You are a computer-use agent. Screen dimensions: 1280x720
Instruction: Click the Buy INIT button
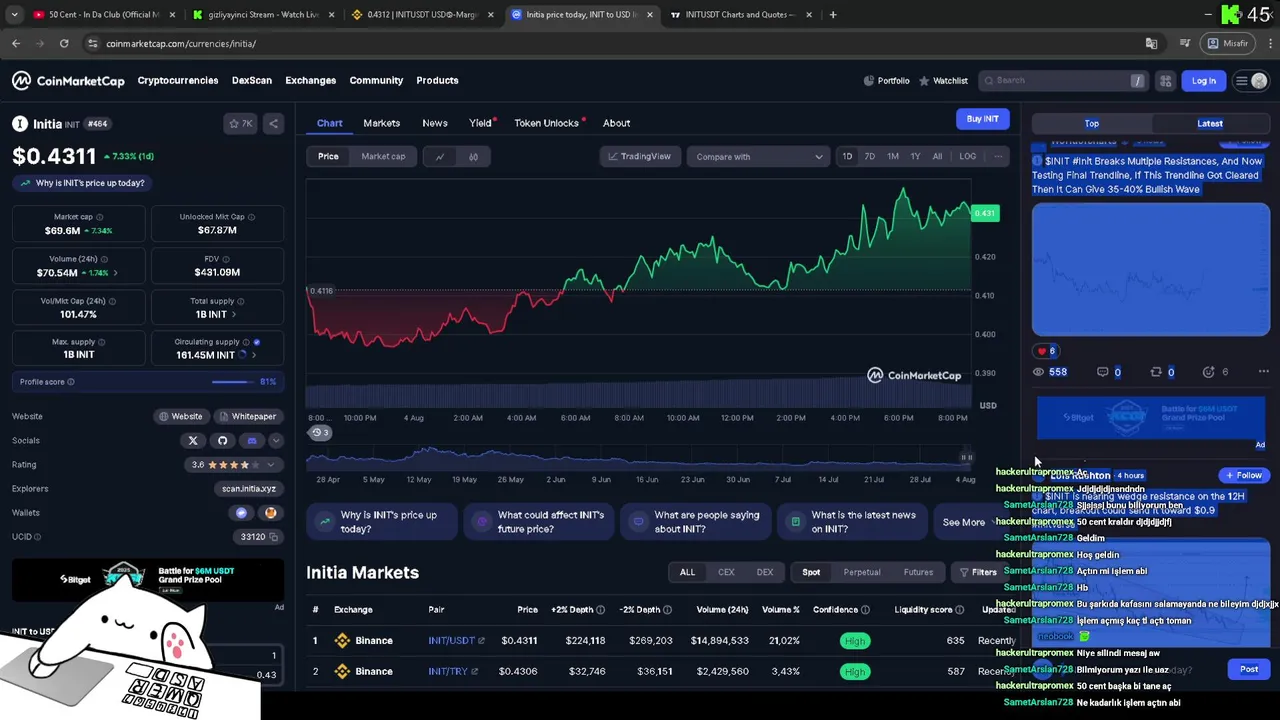[982, 119]
